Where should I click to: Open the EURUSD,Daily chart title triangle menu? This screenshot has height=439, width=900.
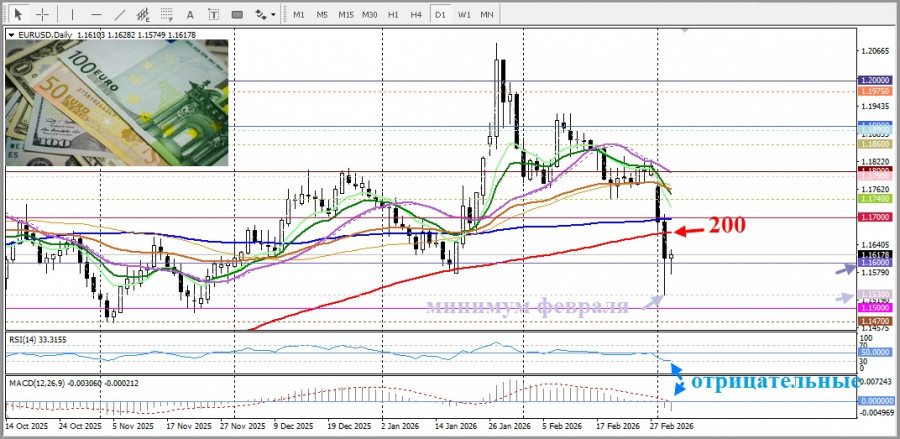click(11, 35)
